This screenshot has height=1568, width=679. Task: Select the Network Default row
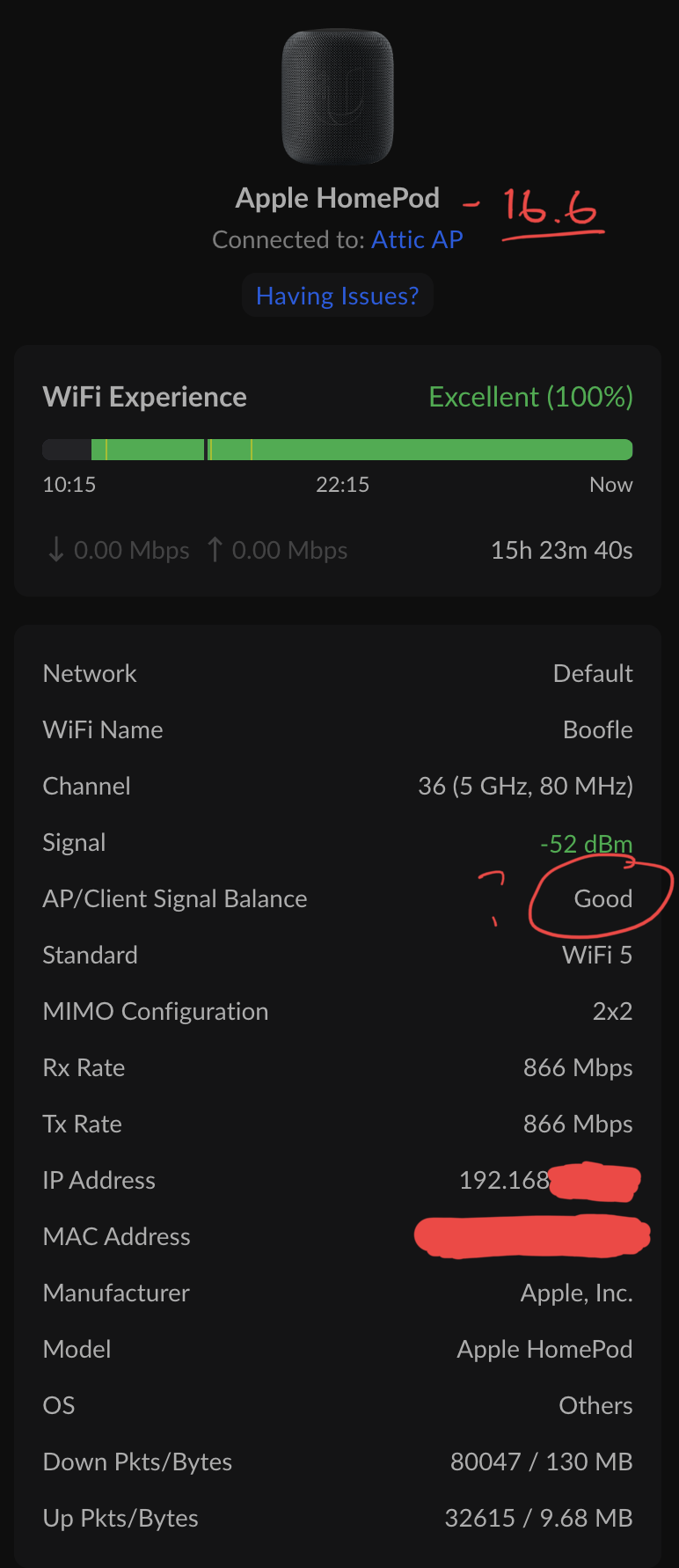(x=338, y=673)
